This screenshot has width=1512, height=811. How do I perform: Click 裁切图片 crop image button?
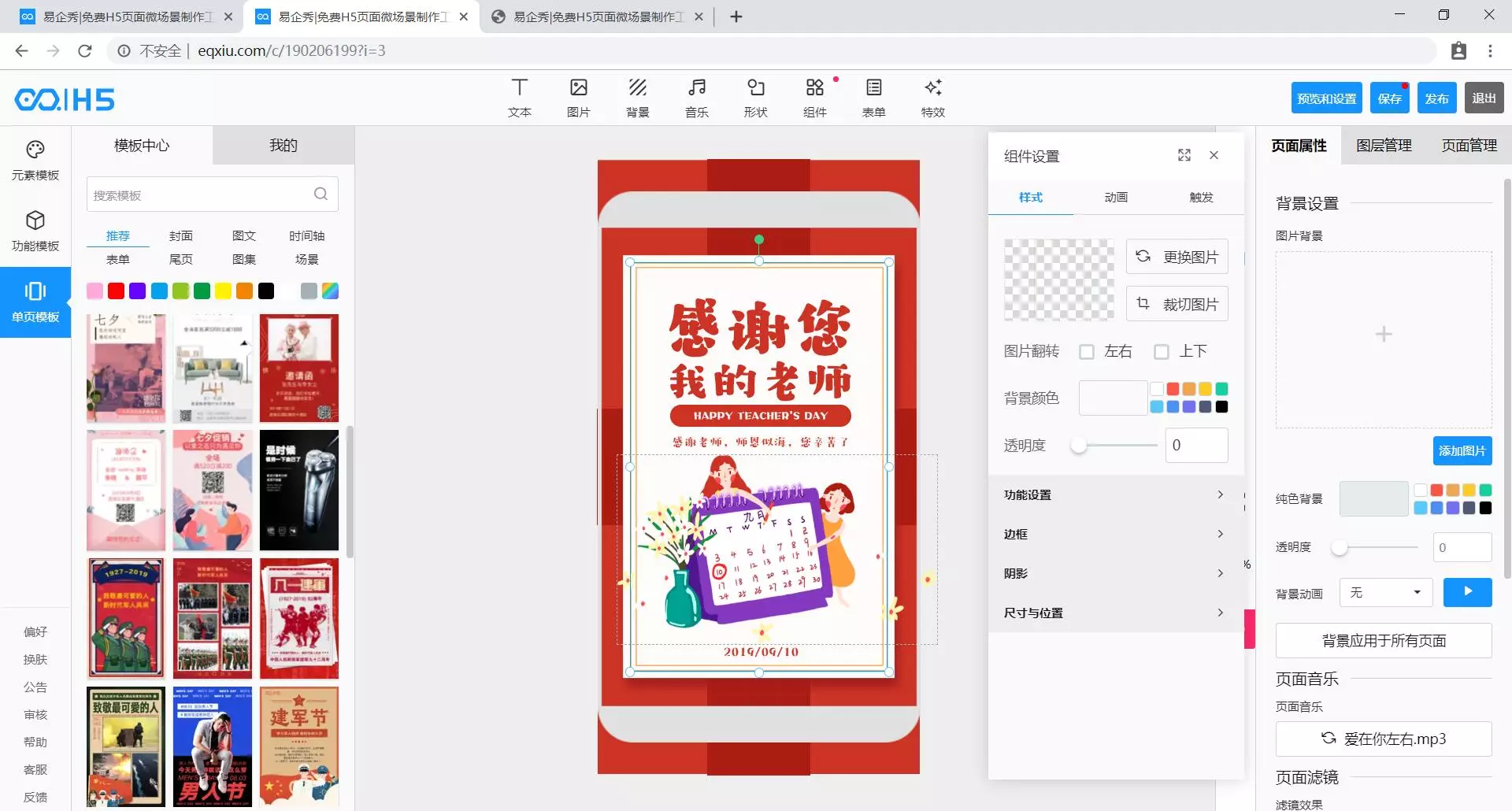click(1177, 304)
